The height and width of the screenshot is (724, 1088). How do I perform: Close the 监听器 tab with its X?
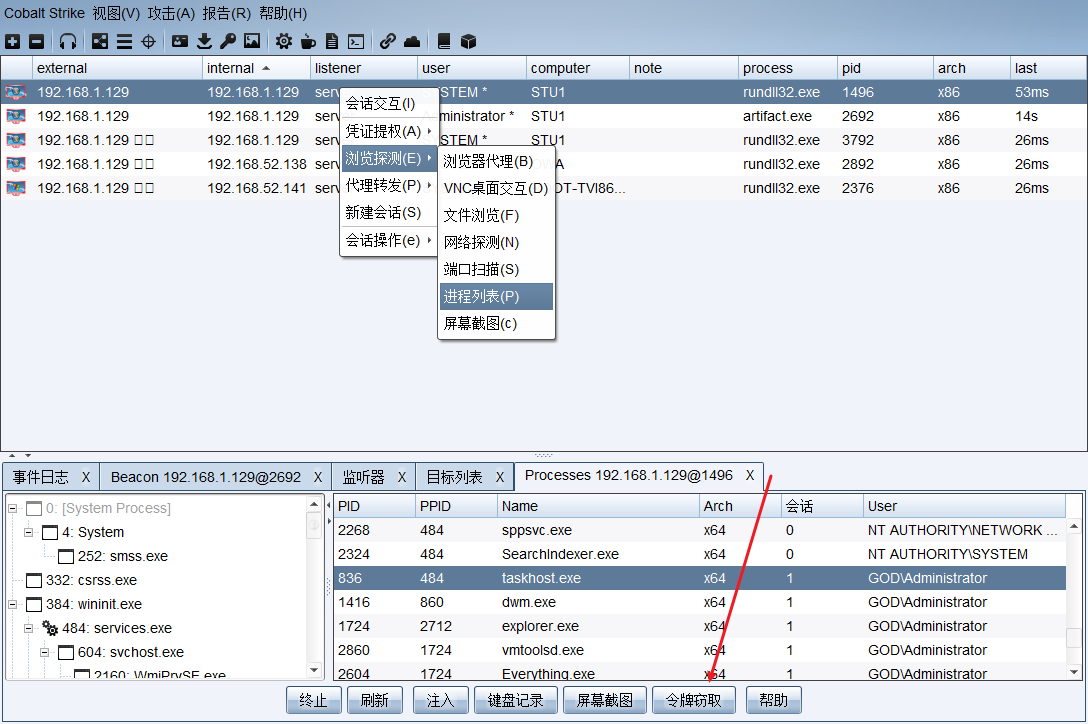pyautogui.click(x=402, y=477)
